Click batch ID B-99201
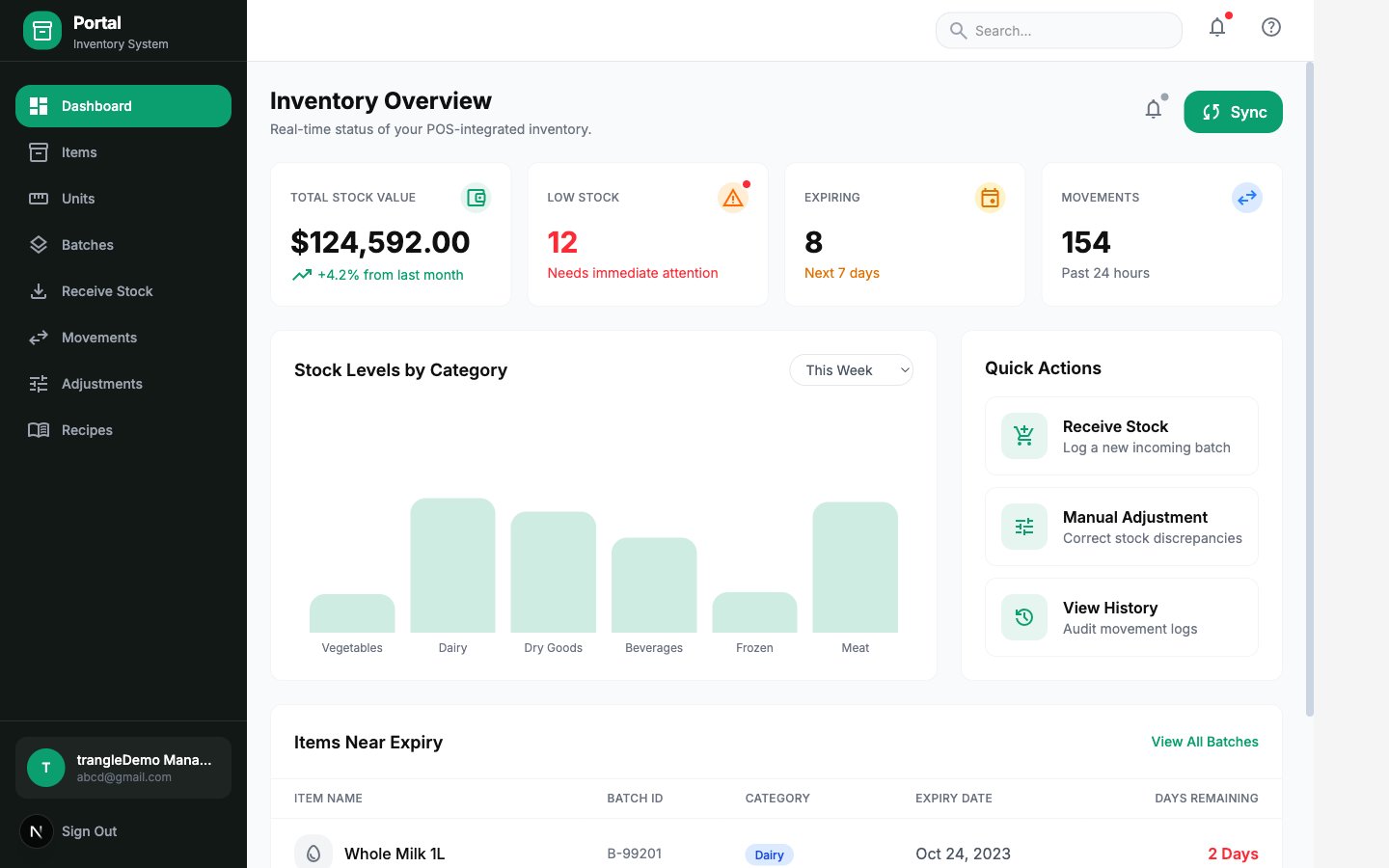Viewport: 1389px width, 868px height. point(635,854)
